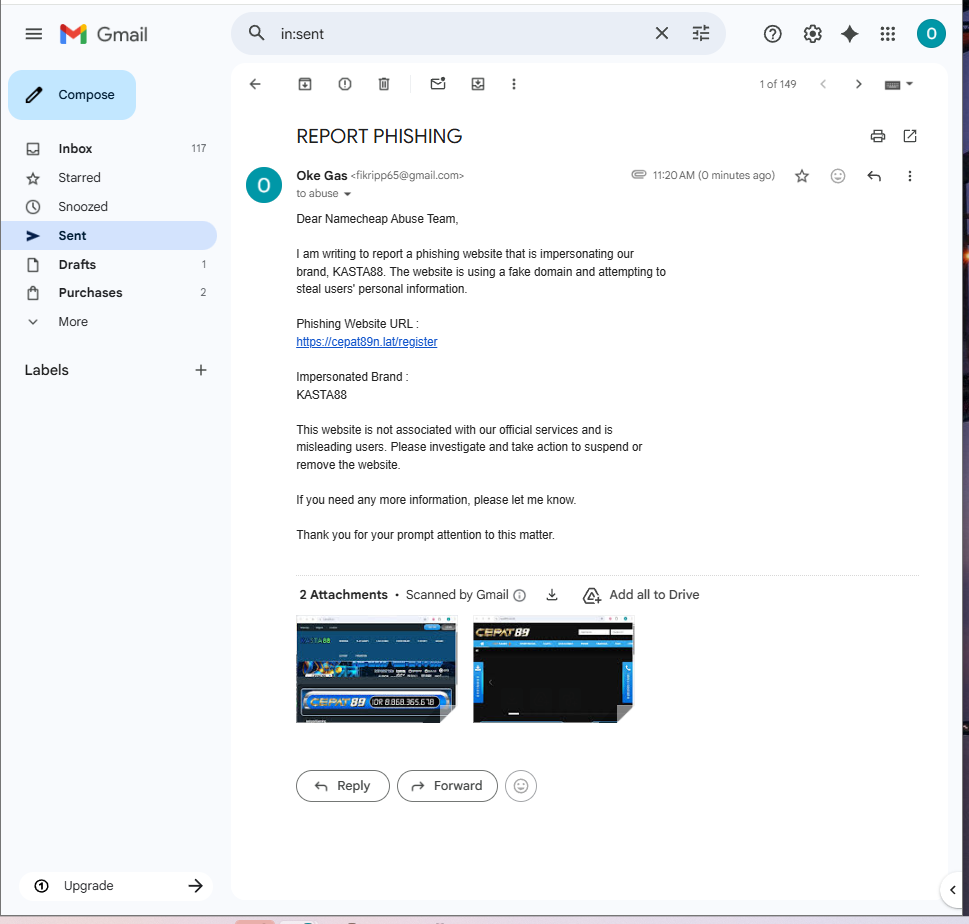969x924 pixels.
Task: Expand 'to abuse' recipient details
Action: pos(347,194)
